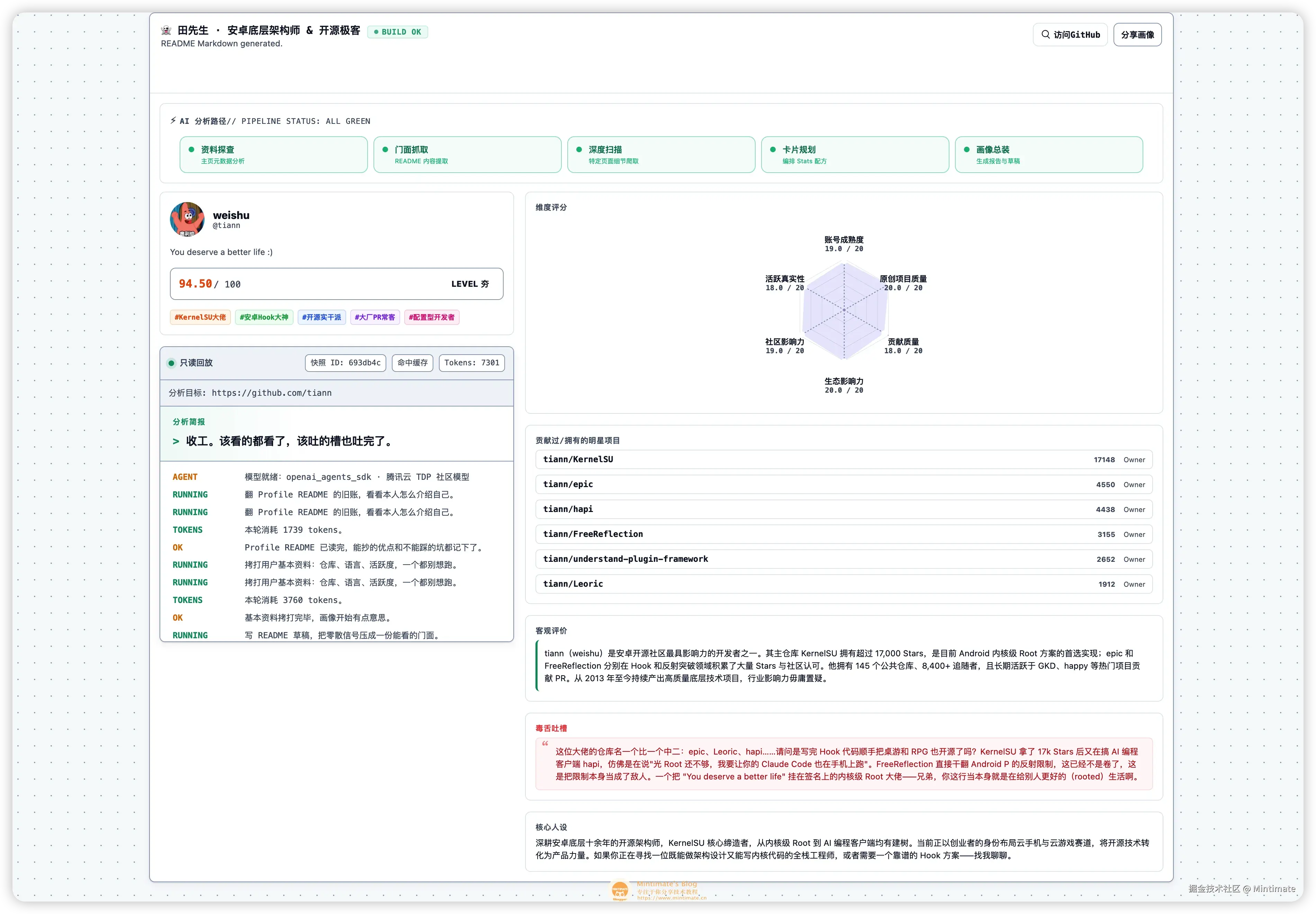Select the 卡片规划 pipeline step
Viewport: 1316px width, 914px height.
pos(855,155)
